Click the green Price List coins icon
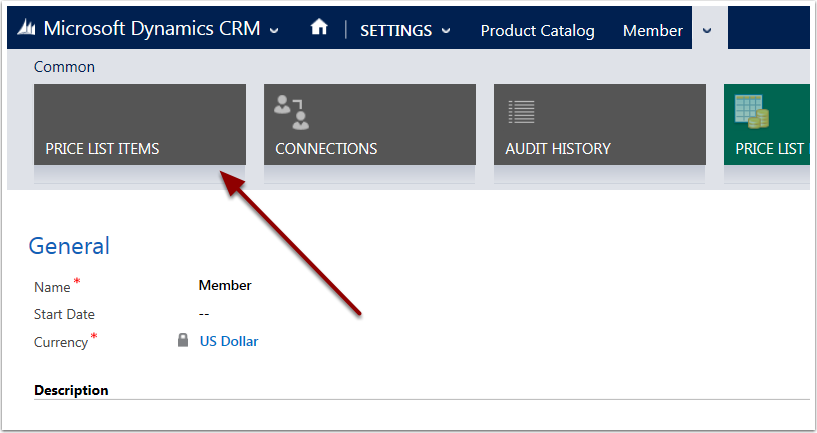This screenshot has height=433, width=817. (x=751, y=112)
